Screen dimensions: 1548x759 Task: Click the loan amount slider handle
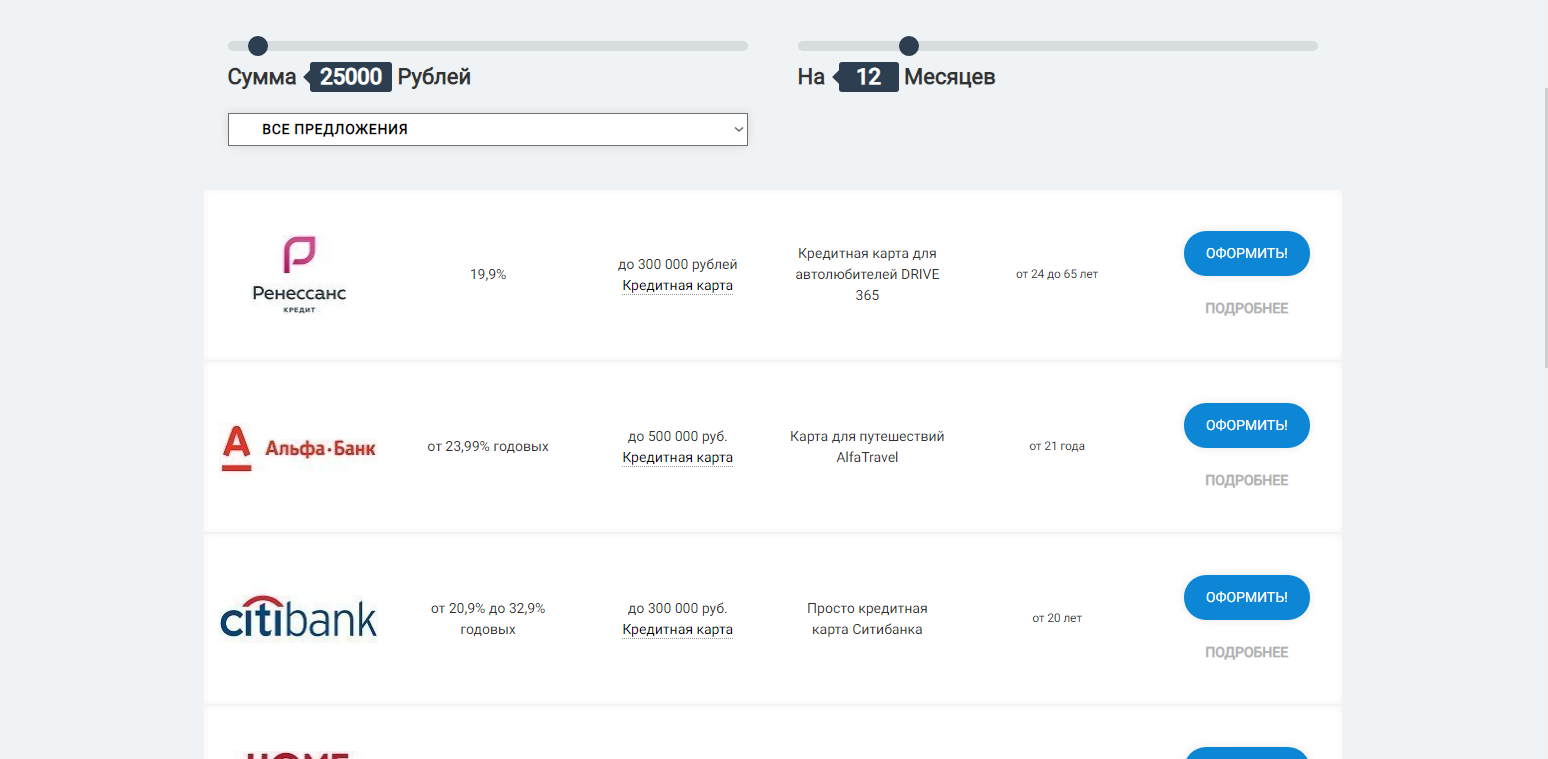pyautogui.click(x=258, y=46)
